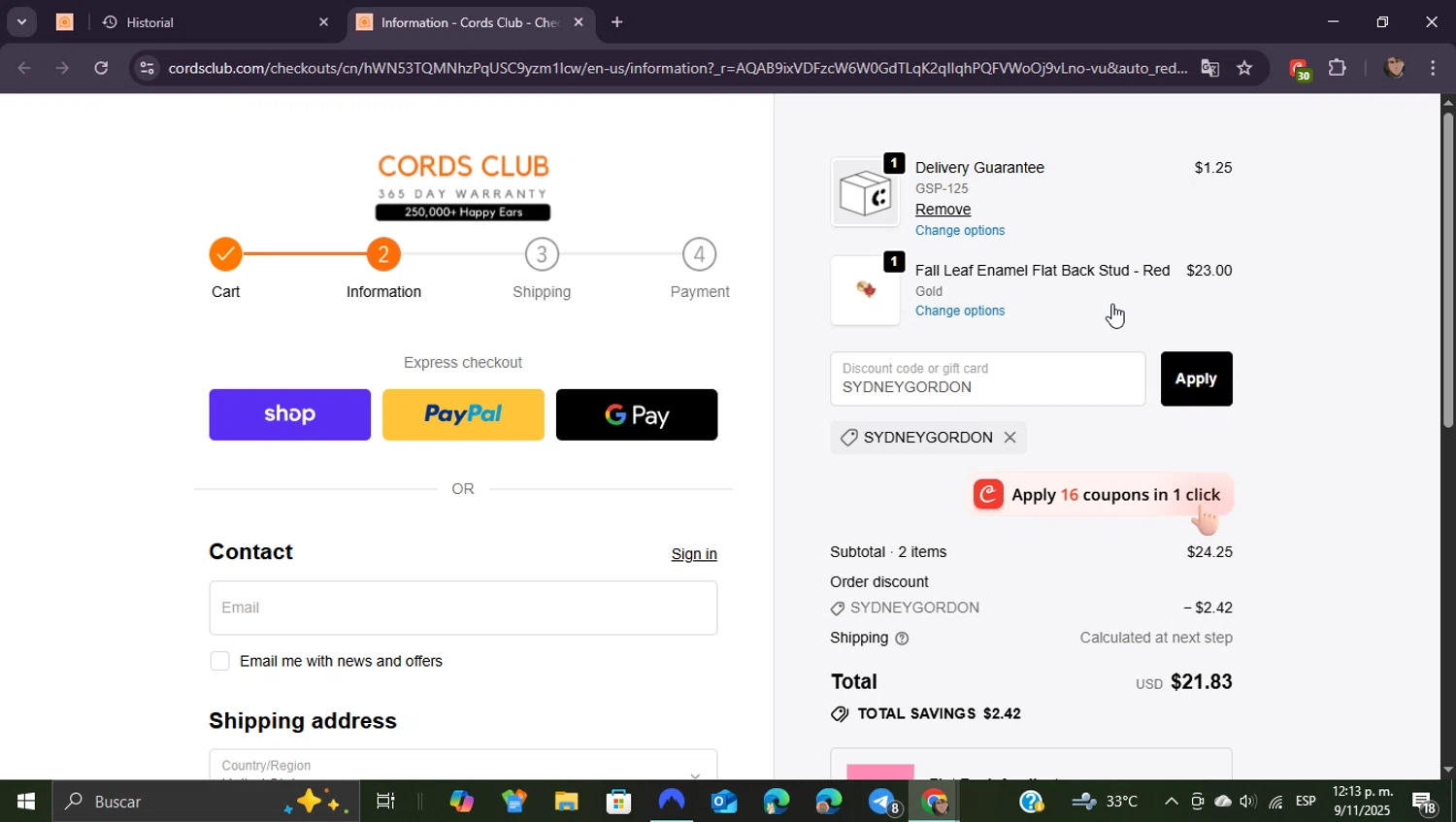Open File Explorer from taskbar
Screen dimensions: 1456x822
[566, 802]
